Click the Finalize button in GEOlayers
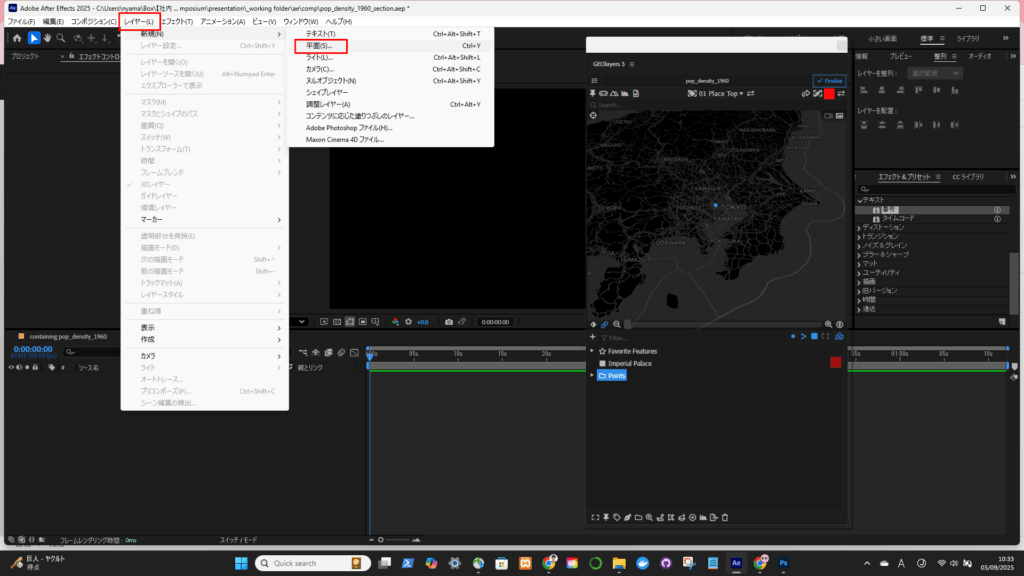This screenshot has width=1024, height=576. 830,80
